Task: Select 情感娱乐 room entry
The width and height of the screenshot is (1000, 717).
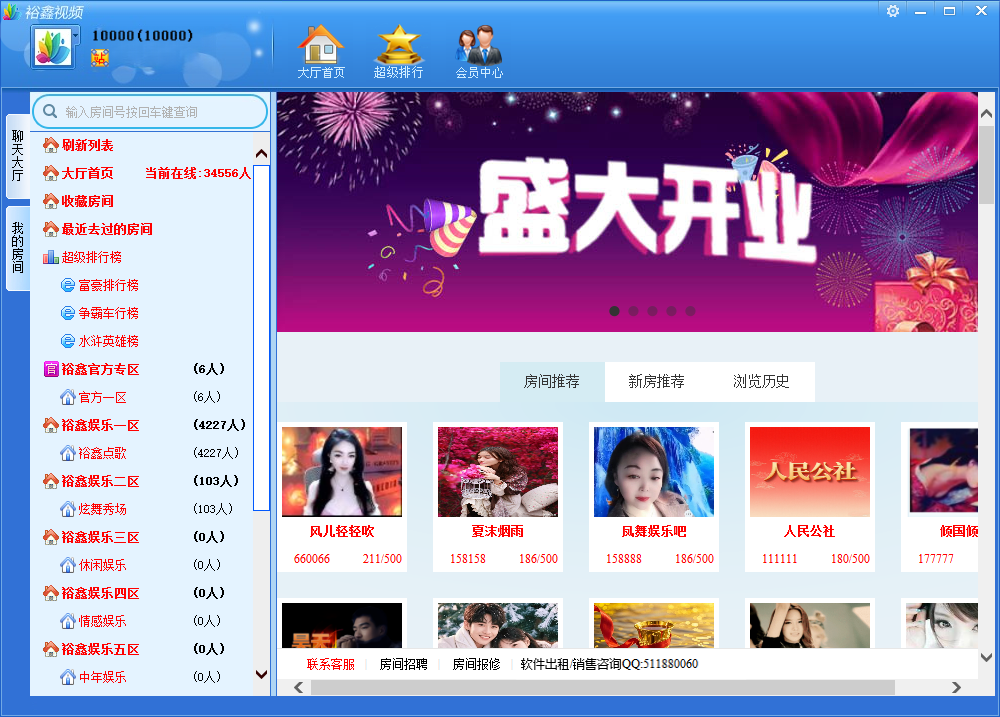Action: pos(102,621)
